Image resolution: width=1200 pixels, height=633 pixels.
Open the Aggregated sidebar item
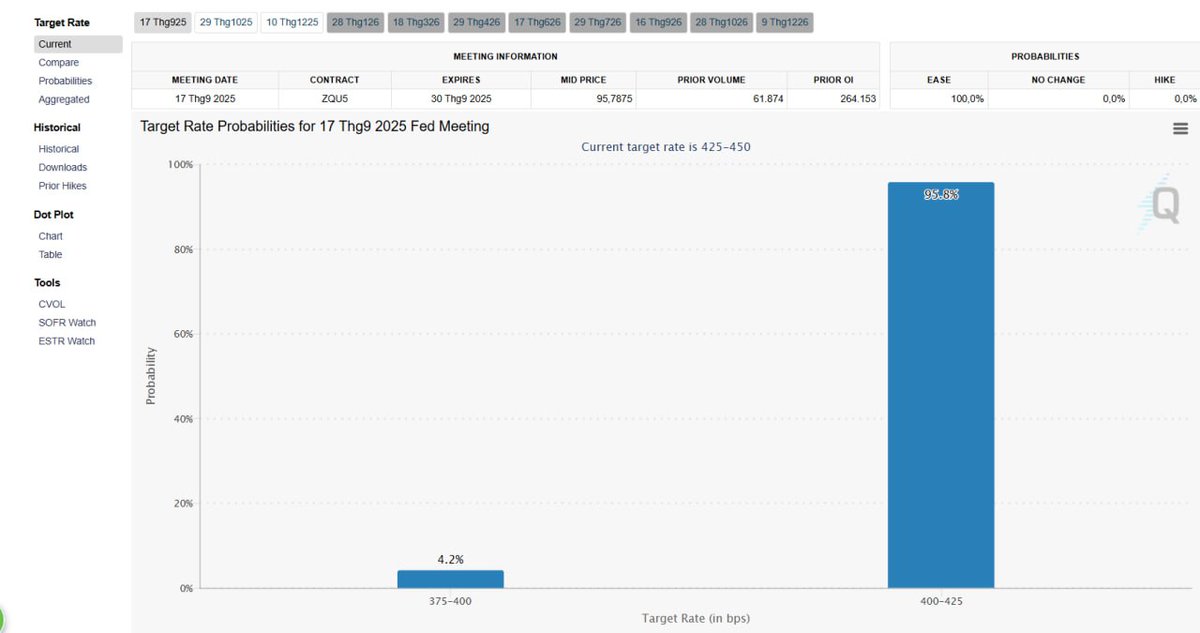pyautogui.click(x=64, y=99)
